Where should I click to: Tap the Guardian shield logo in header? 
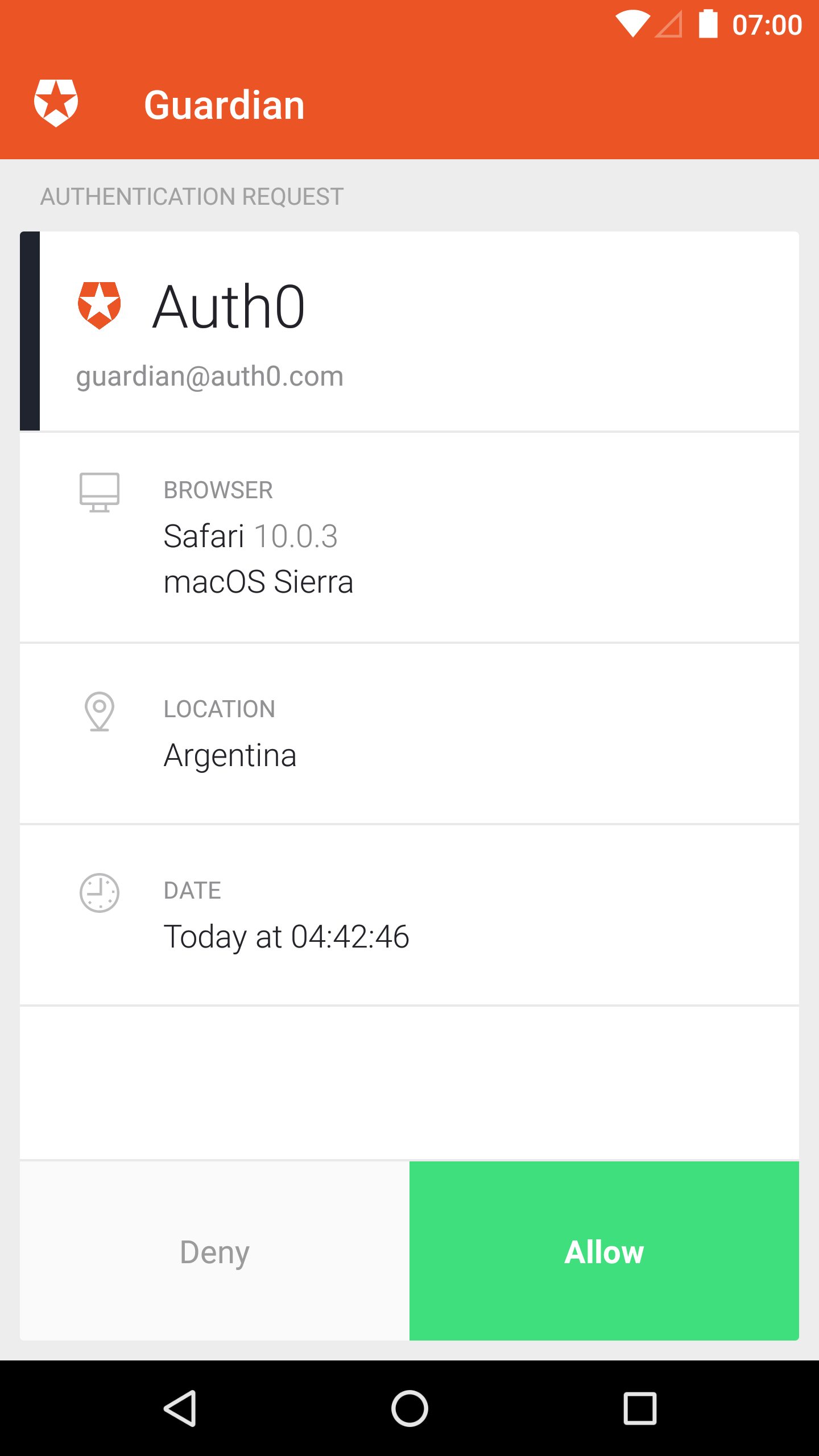[x=56, y=104]
